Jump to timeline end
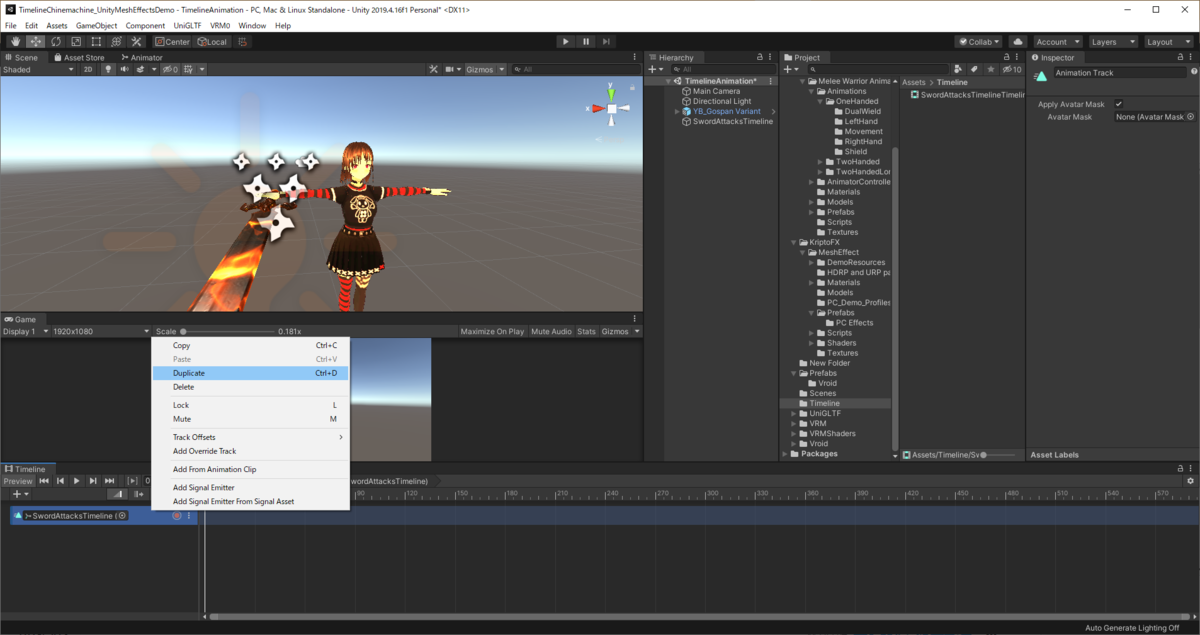Viewport: 1200px width, 635px height. pos(110,481)
